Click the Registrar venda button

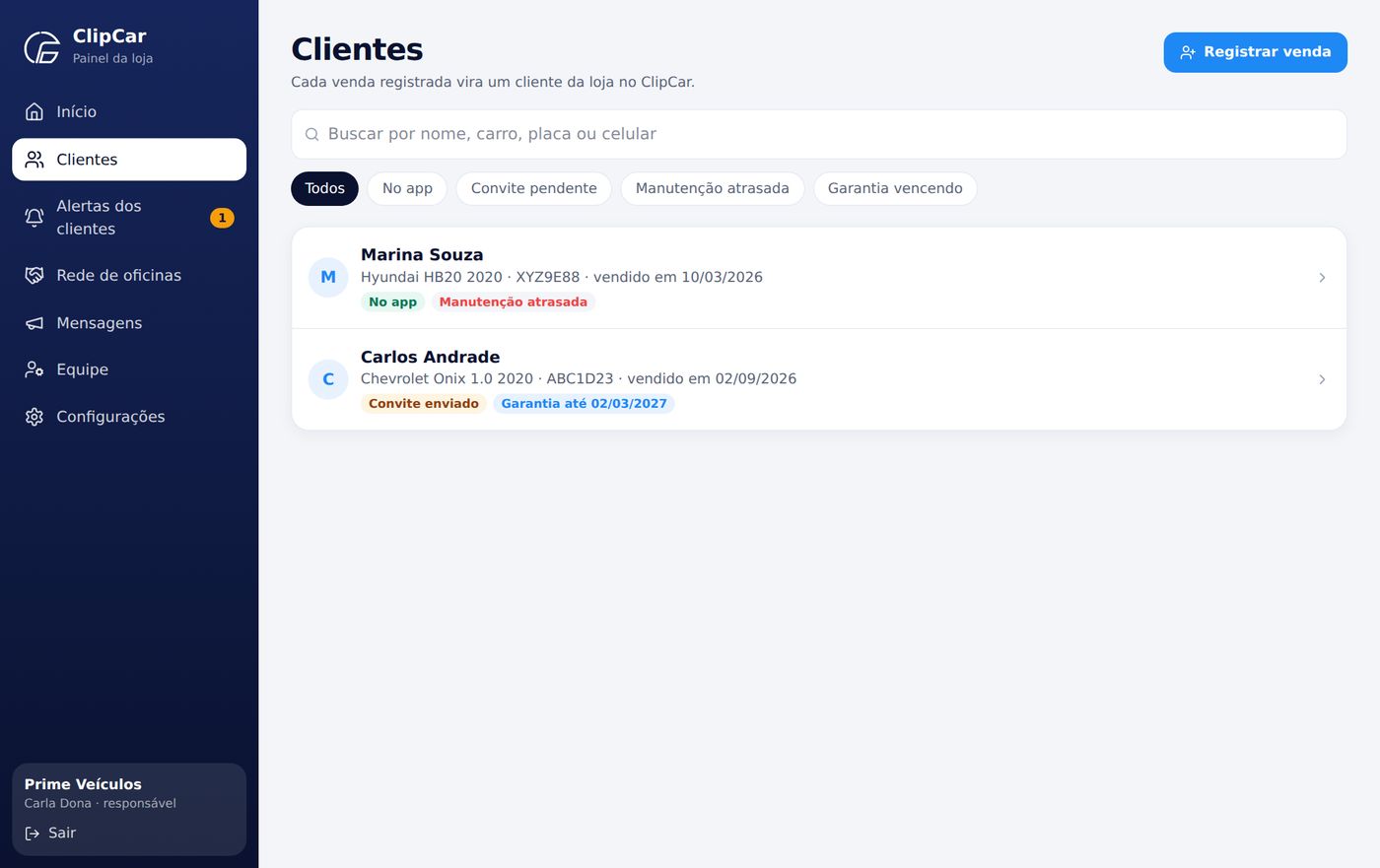[1255, 52]
